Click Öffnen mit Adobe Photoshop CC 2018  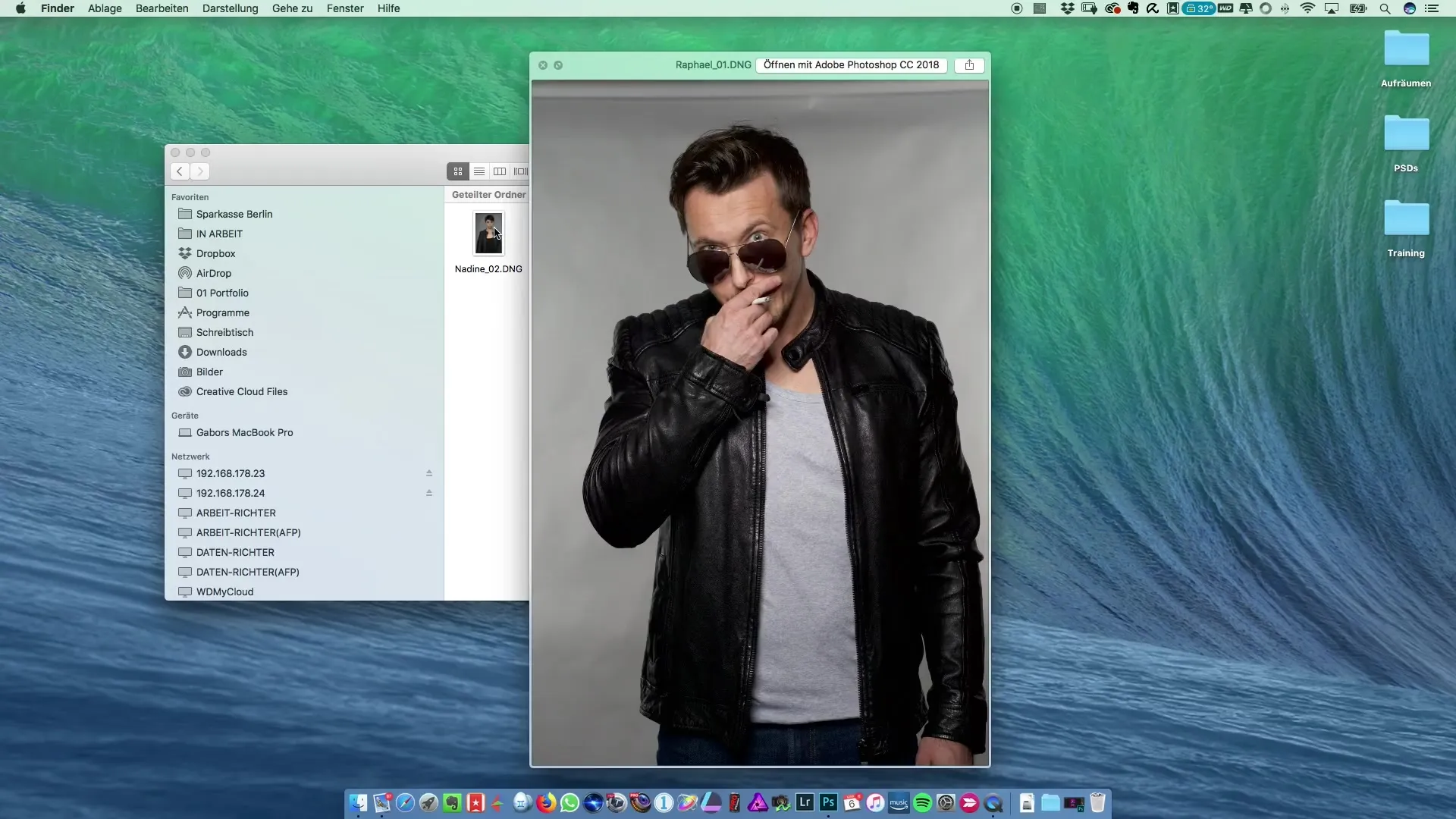click(851, 65)
